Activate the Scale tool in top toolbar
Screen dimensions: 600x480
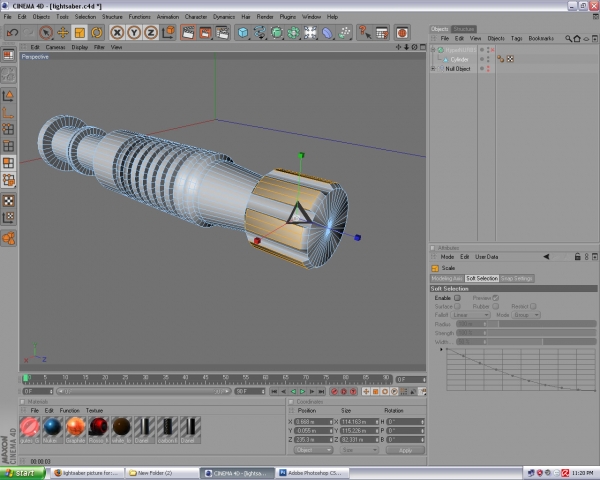[80, 33]
